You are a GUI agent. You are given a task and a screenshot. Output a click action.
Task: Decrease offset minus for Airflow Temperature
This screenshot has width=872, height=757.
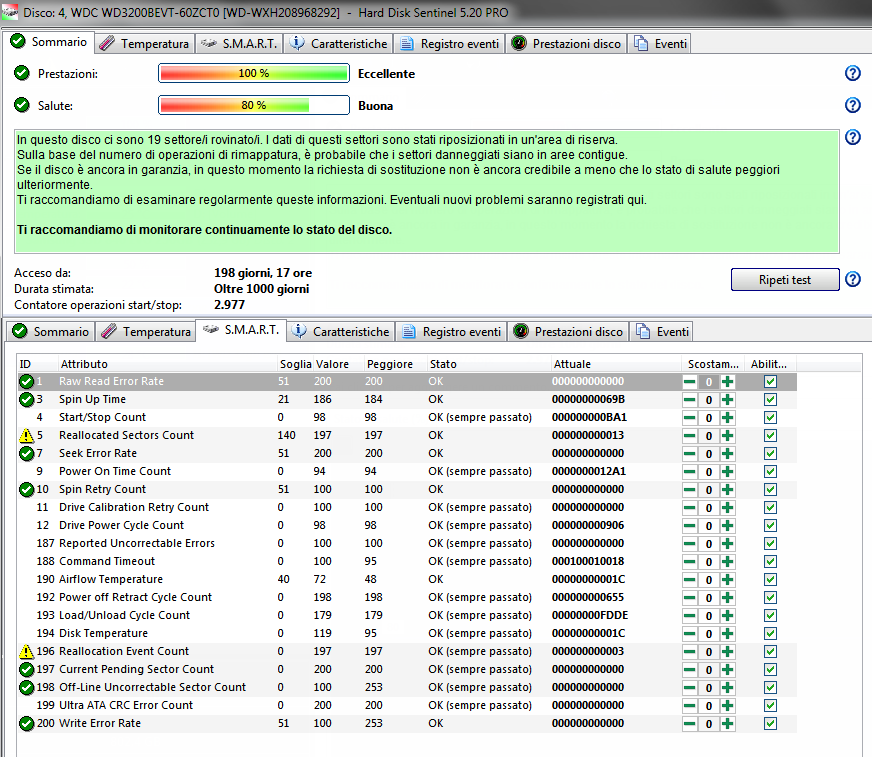point(690,580)
